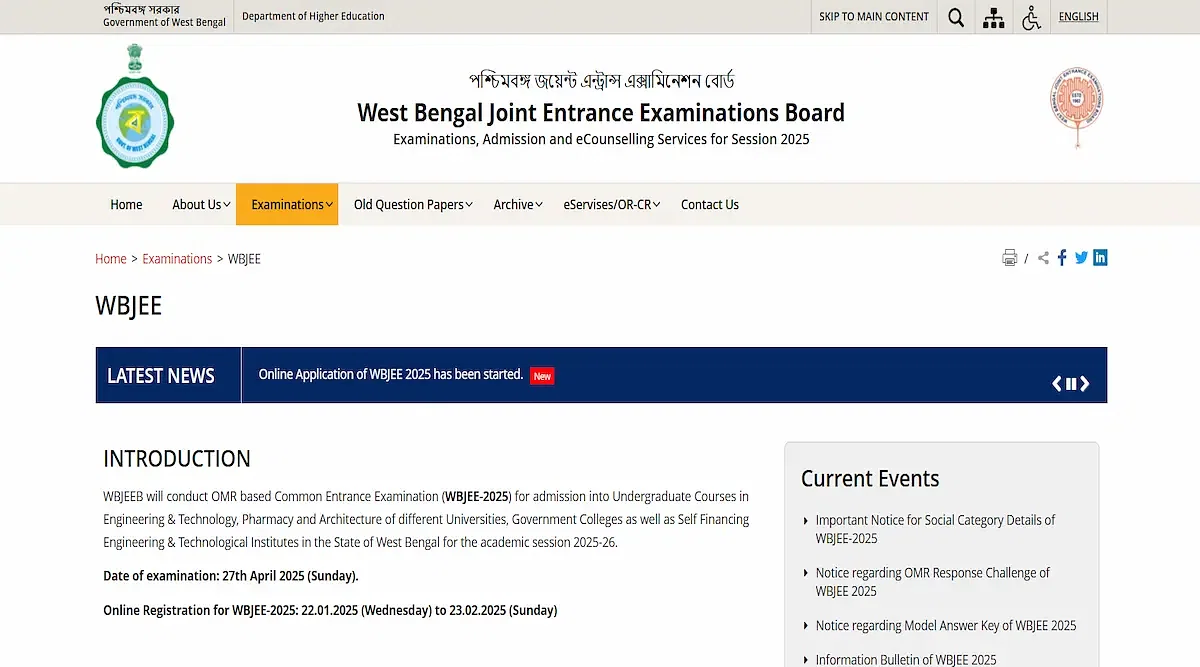
Task: Expand the Archive menu
Action: [518, 204]
